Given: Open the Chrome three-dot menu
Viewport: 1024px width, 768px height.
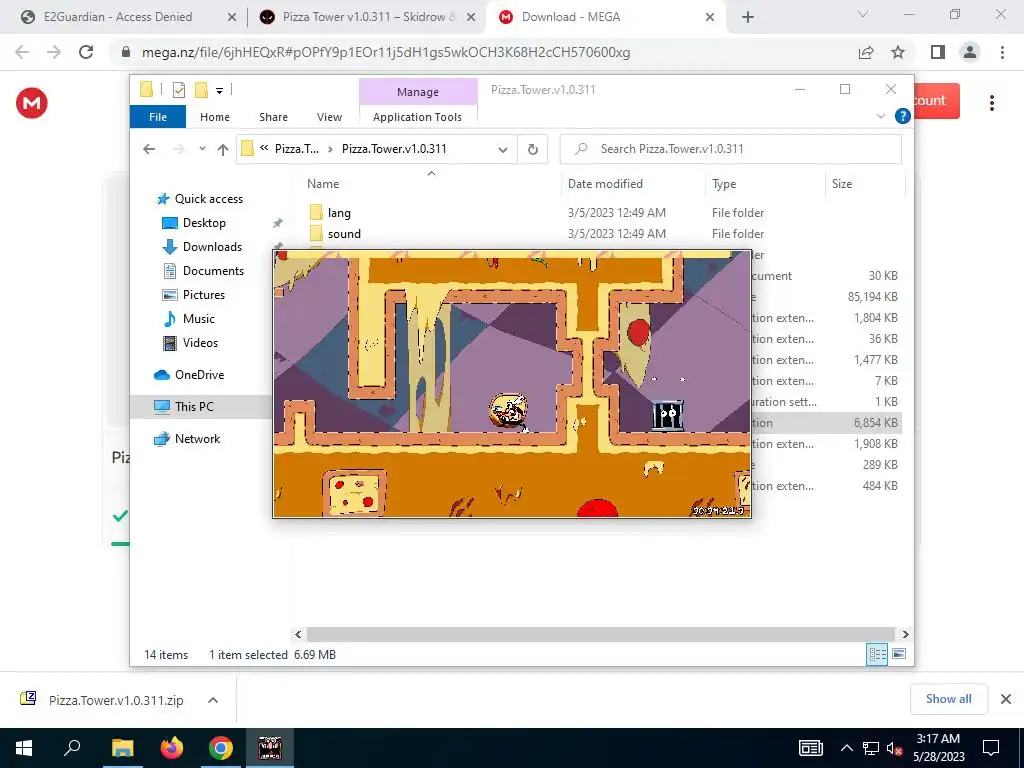Looking at the screenshot, I should coord(1002,52).
